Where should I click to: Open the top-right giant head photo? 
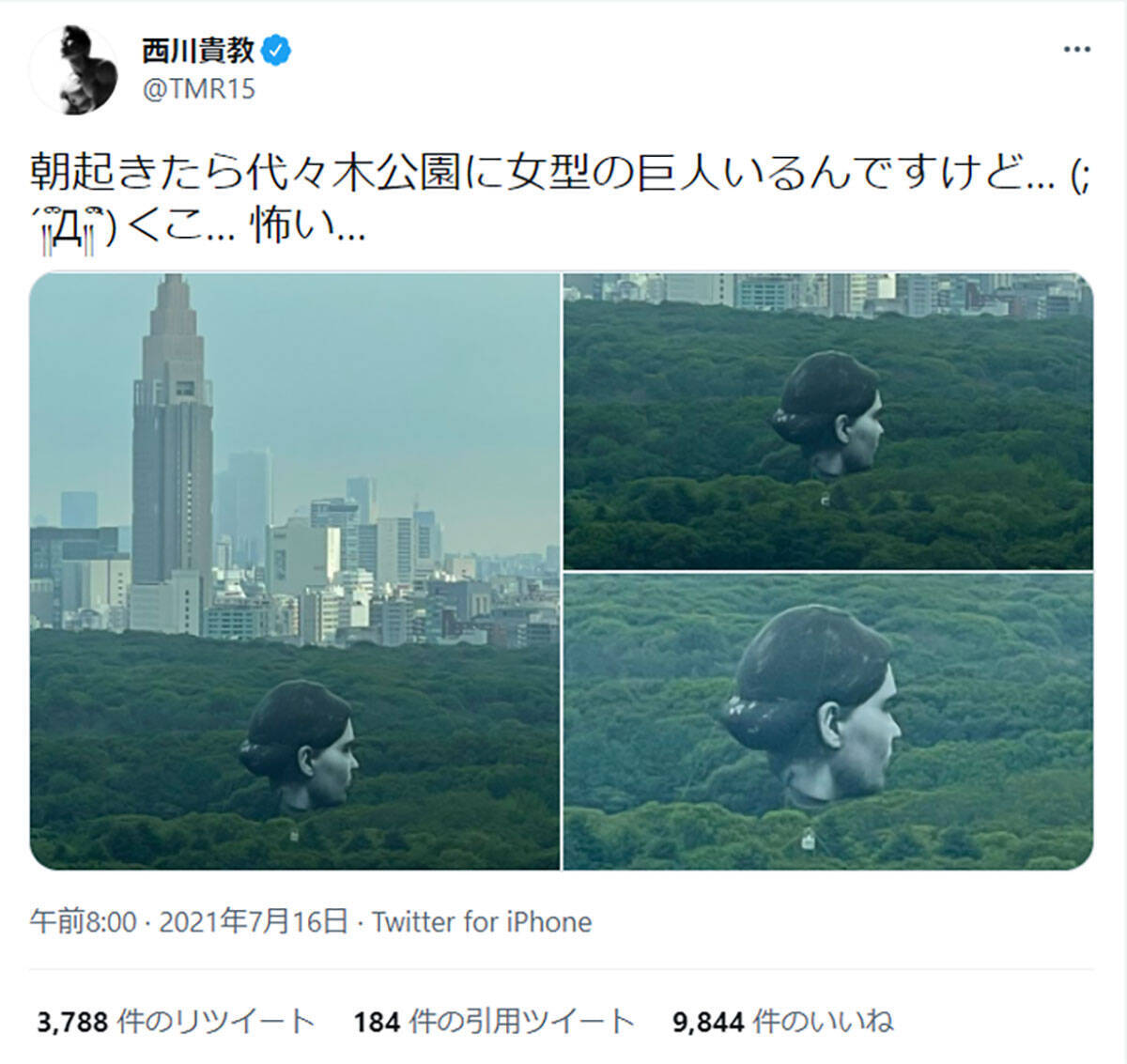coord(828,421)
